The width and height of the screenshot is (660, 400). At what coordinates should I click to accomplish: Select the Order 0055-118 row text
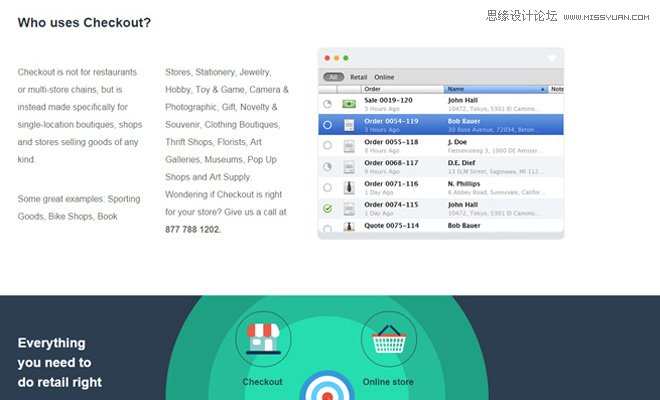(x=391, y=142)
